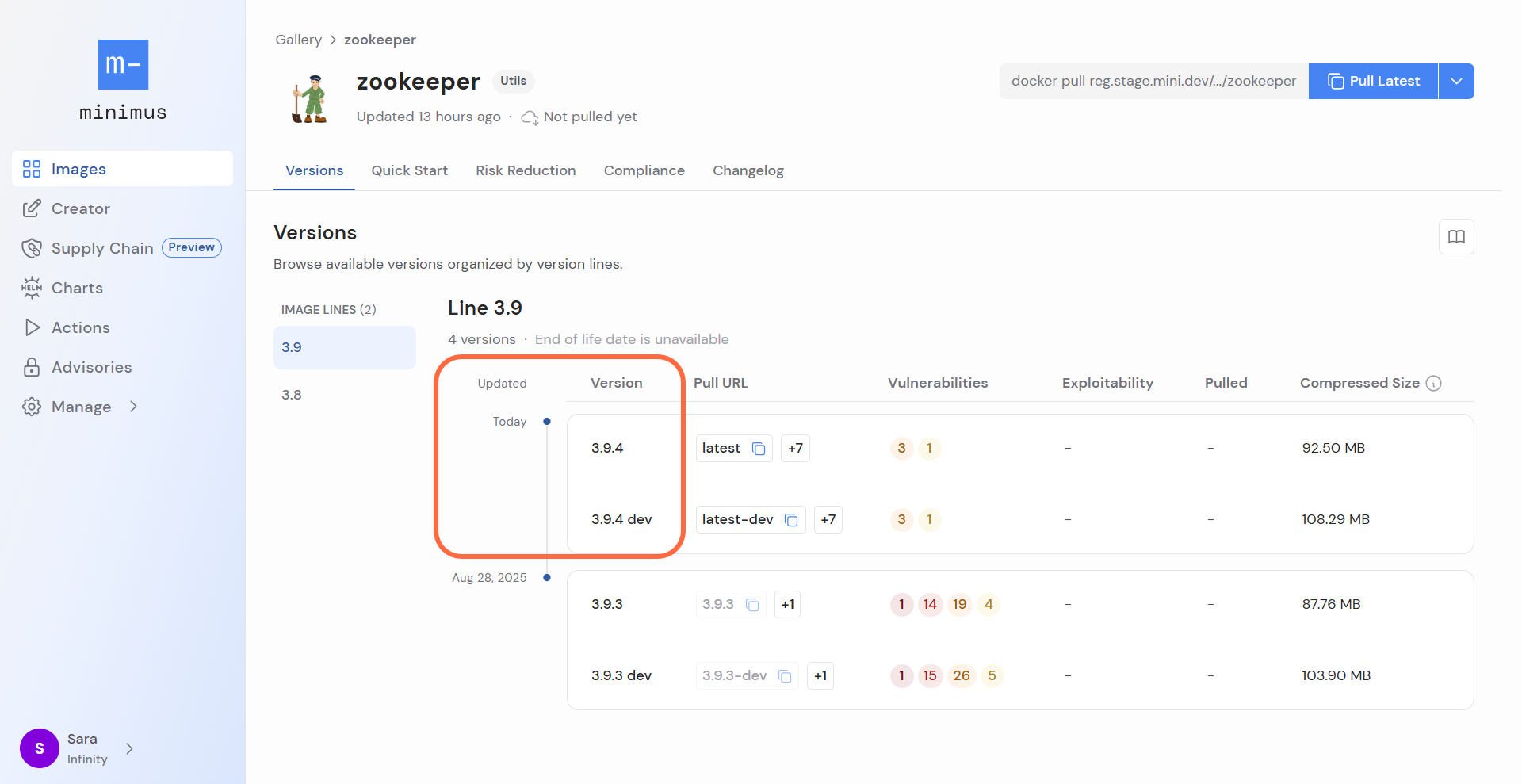
Task: Open the Actions play icon
Action: (32, 327)
